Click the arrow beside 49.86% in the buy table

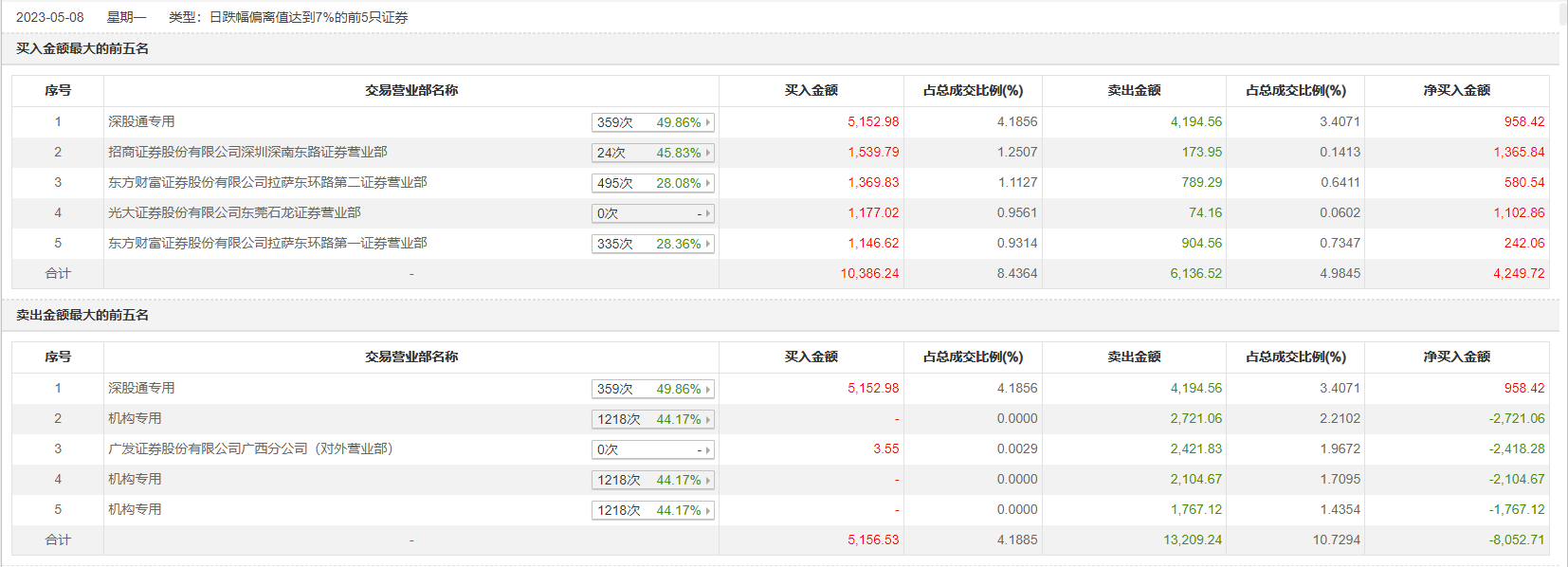tap(708, 122)
